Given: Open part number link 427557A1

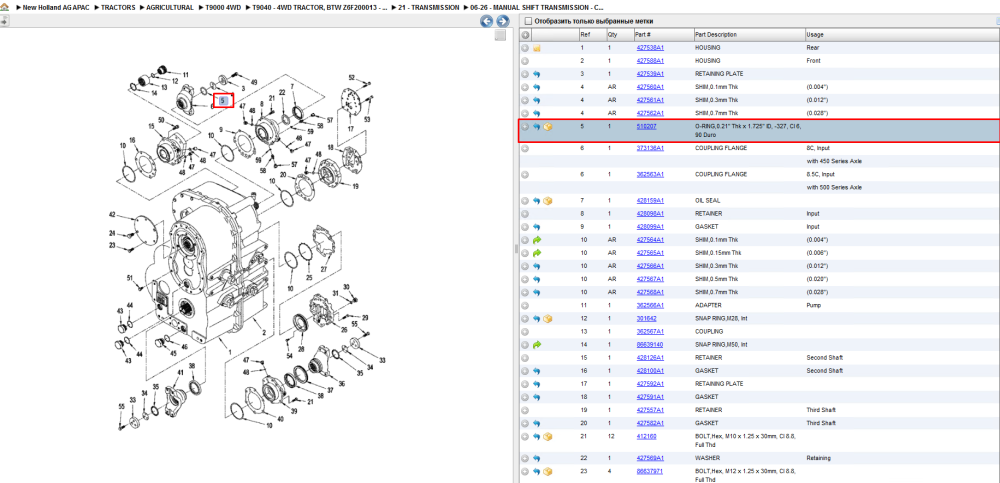Looking at the screenshot, I should (x=650, y=410).
